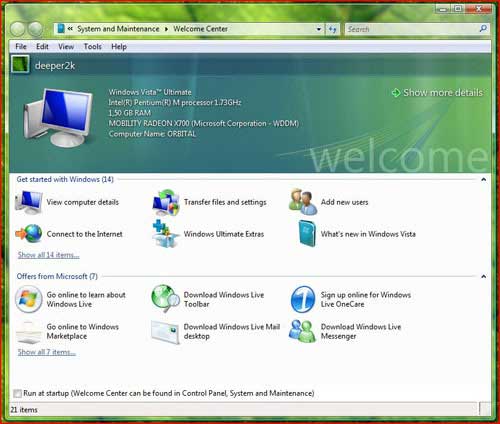Open Download Windows Live Messenger icon
This screenshot has height=424, width=500.
302,331
